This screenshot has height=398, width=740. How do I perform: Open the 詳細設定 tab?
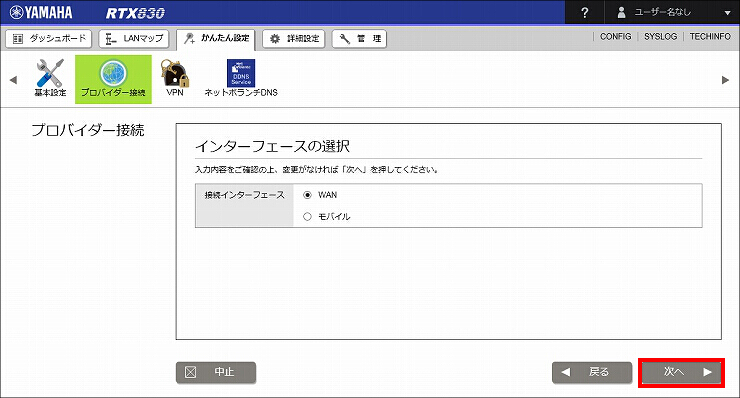tap(294, 39)
